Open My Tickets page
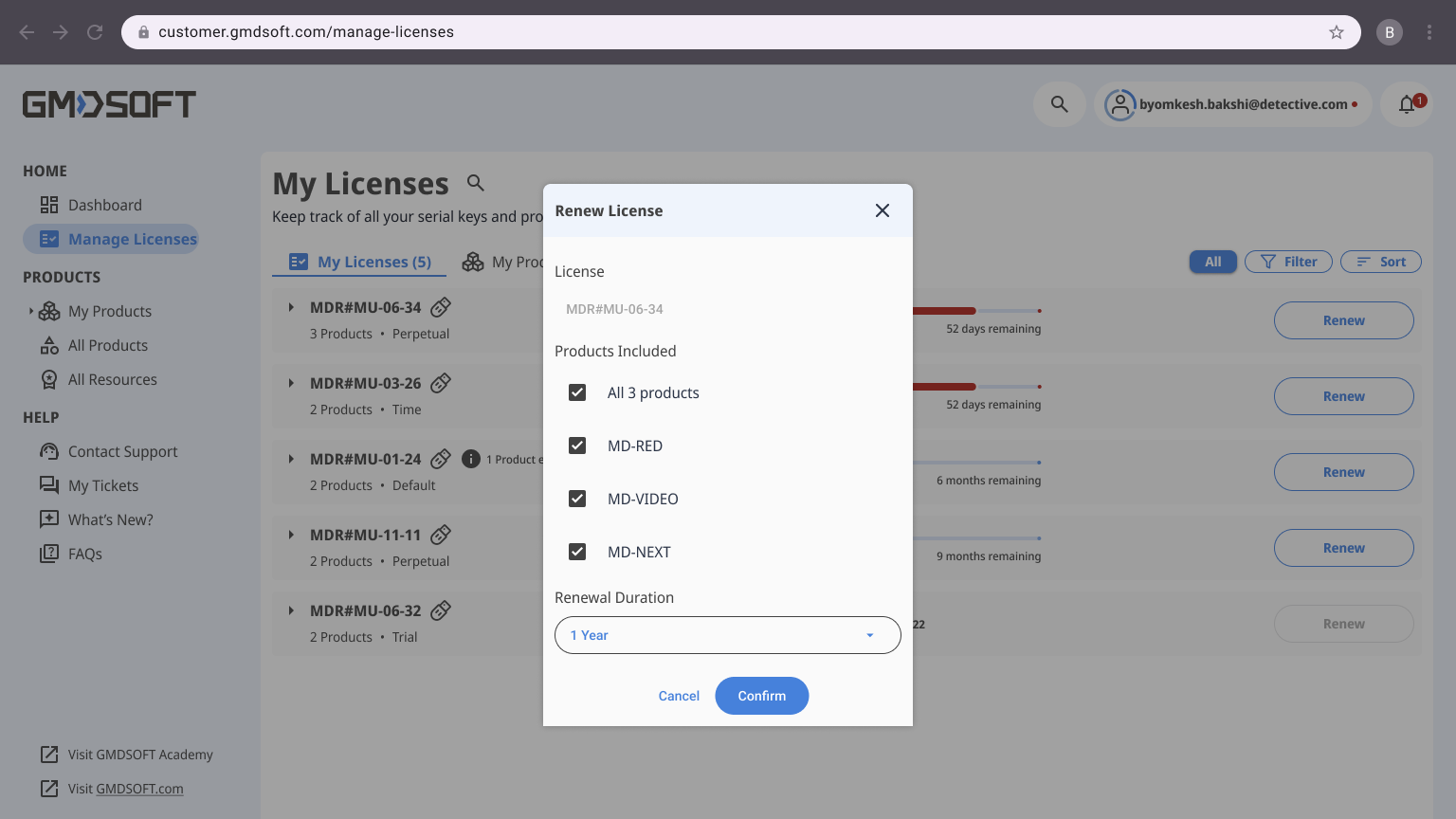The width and height of the screenshot is (1456, 819). pos(89,485)
